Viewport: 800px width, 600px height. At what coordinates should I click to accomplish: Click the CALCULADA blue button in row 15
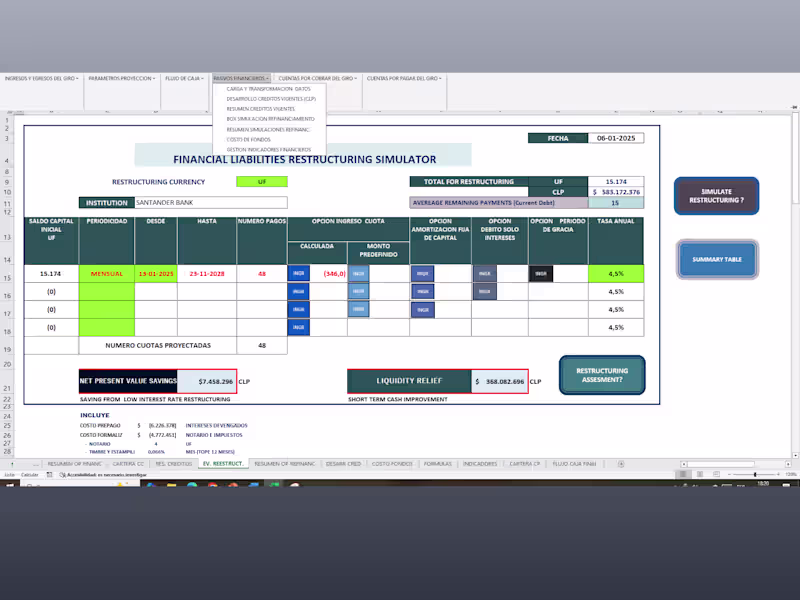pyautogui.click(x=298, y=273)
